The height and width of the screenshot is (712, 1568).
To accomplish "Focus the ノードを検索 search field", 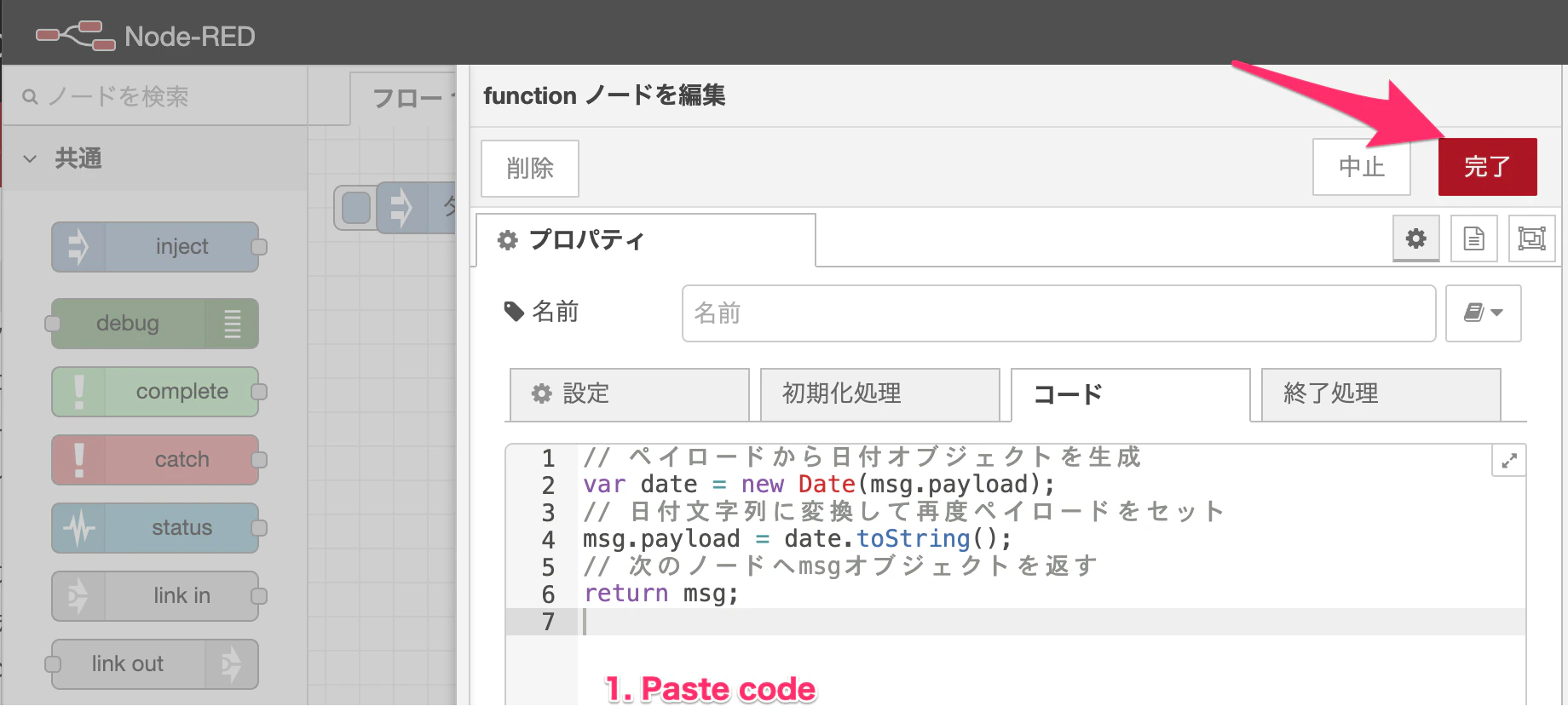I will pos(155,97).
